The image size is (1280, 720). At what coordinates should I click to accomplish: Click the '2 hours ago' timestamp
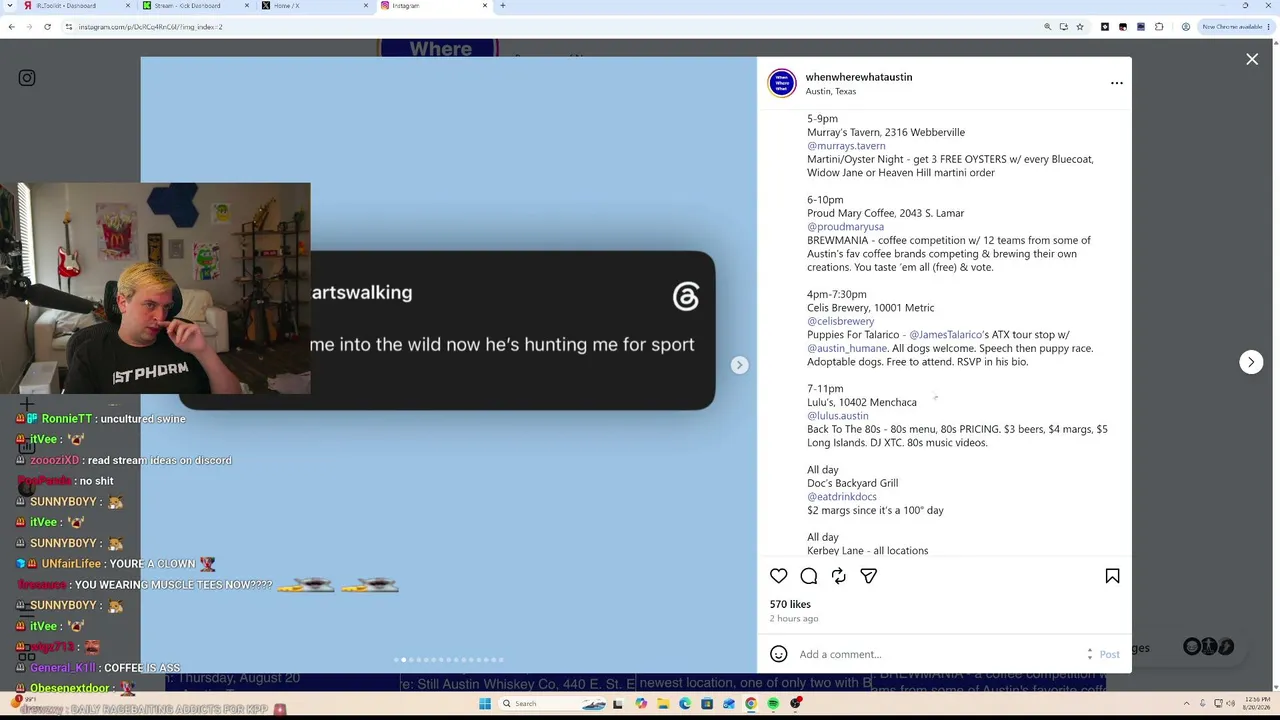point(794,619)
